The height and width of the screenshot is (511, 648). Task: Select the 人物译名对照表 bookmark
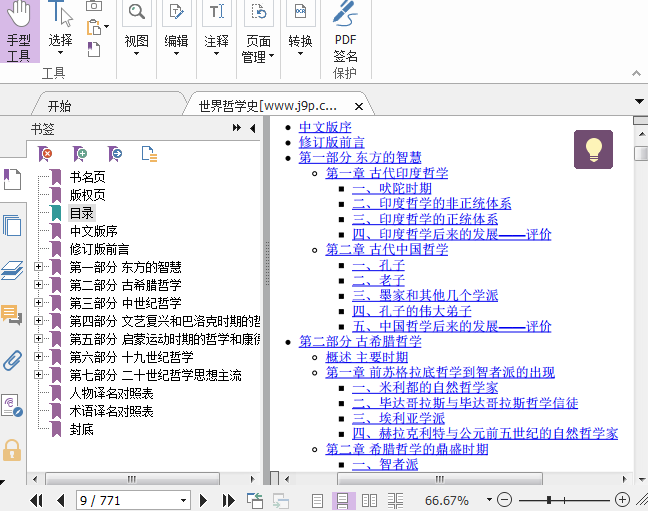pos(111,393)
